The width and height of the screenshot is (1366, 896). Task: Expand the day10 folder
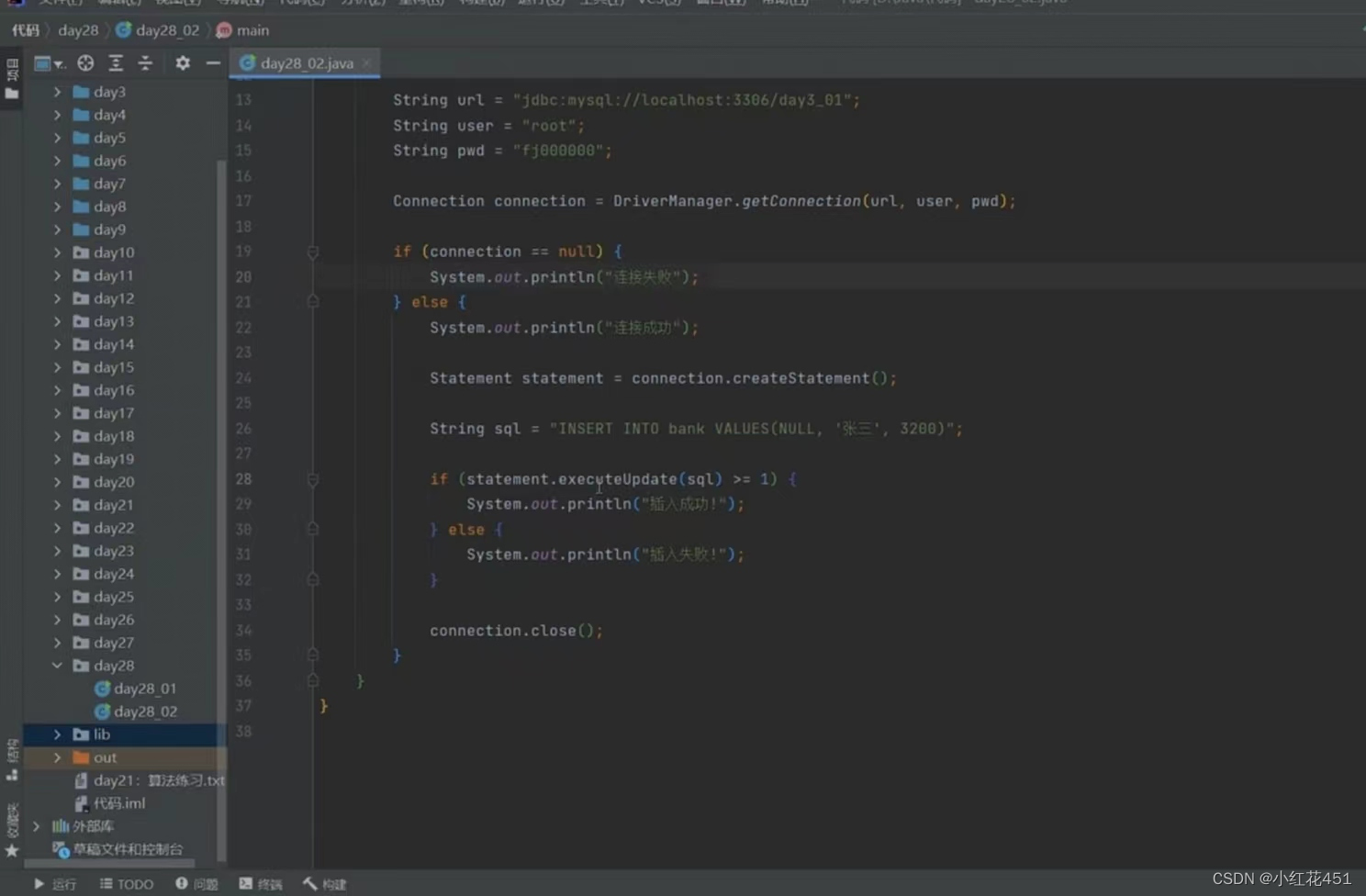(x=57, y=252)
